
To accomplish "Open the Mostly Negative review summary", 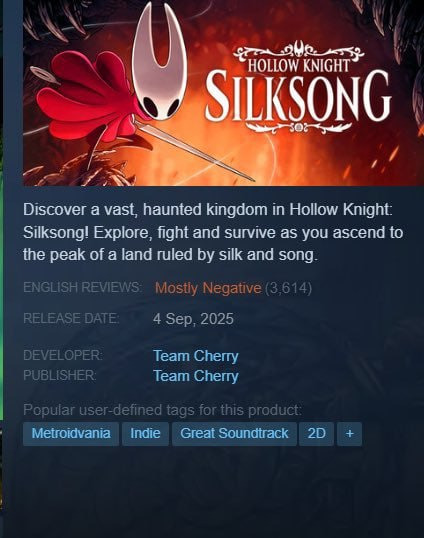I will tap(208, 288).
